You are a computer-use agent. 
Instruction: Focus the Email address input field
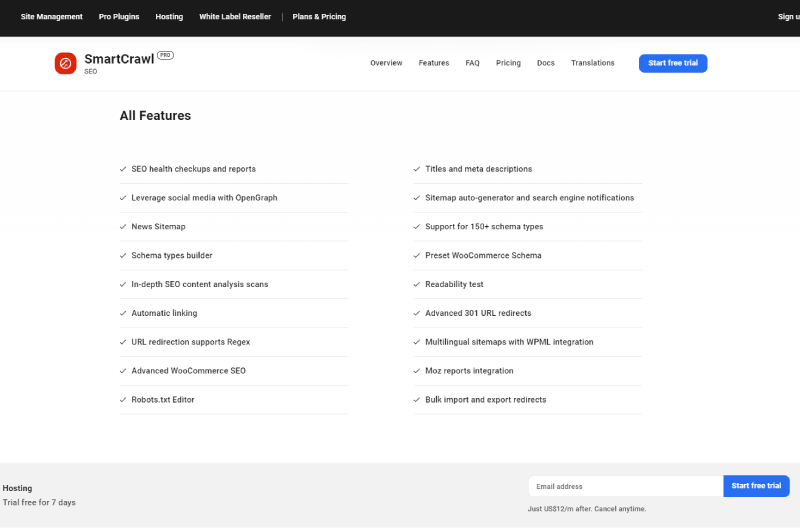pyautogui.click(x=626, y=486)
